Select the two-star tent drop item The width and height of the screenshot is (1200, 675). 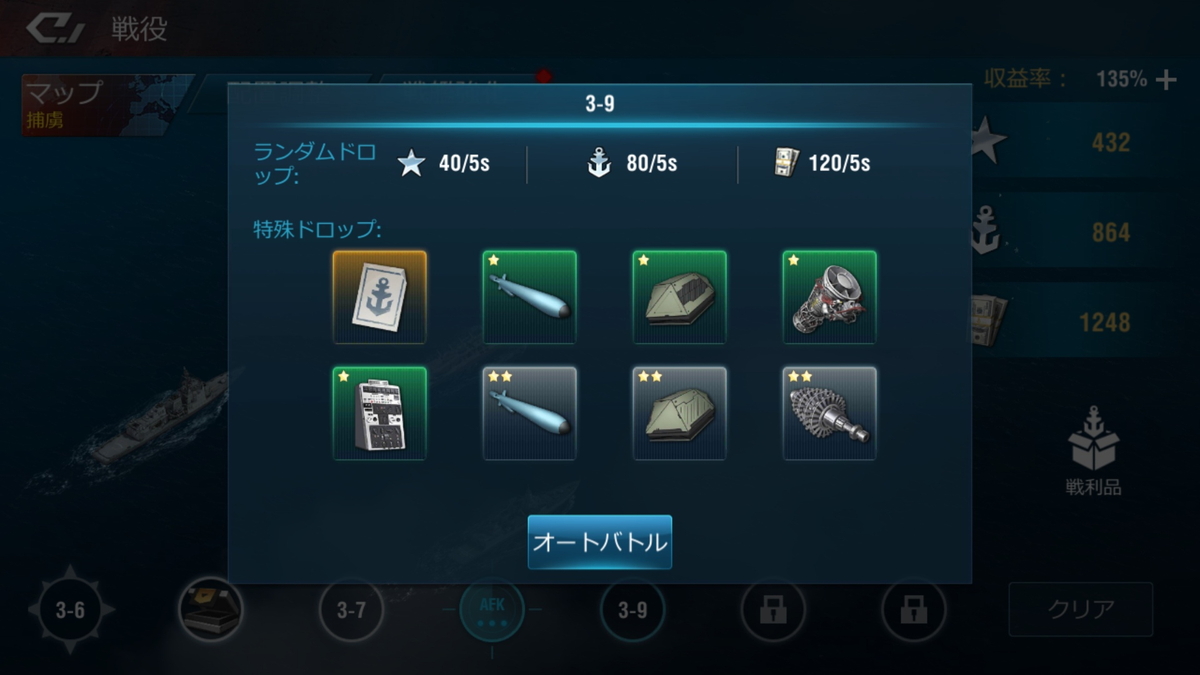[x=680, y=413]
